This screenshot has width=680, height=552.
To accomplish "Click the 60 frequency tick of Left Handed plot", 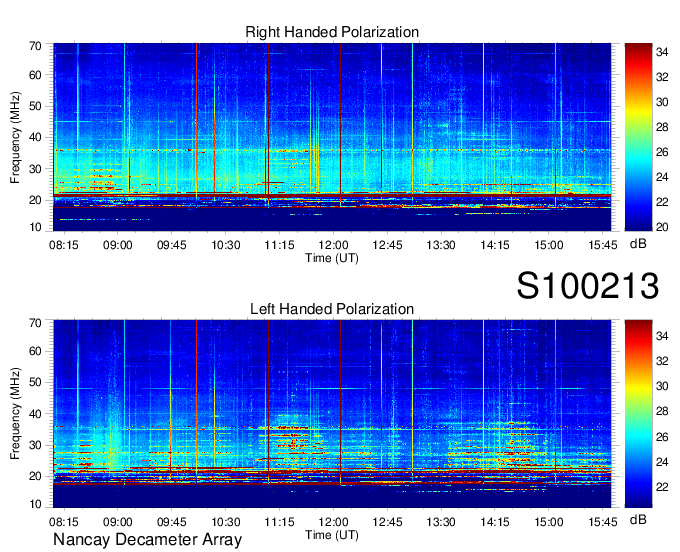I will tap(35, 351).
